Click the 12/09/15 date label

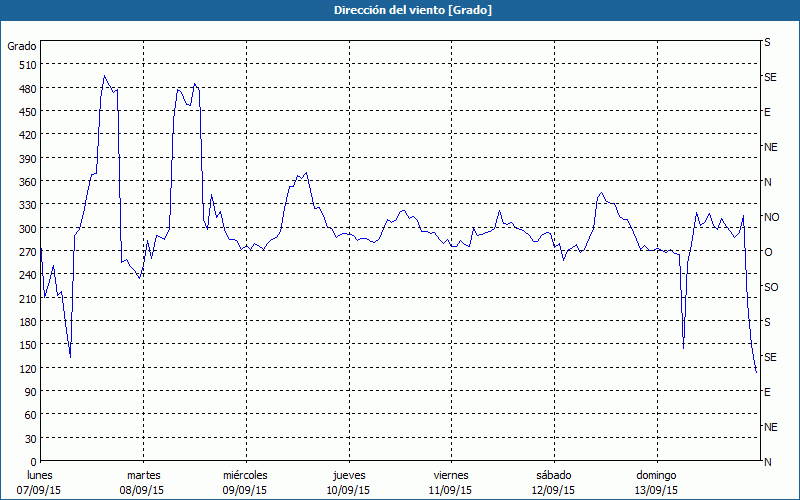(553, 490)
